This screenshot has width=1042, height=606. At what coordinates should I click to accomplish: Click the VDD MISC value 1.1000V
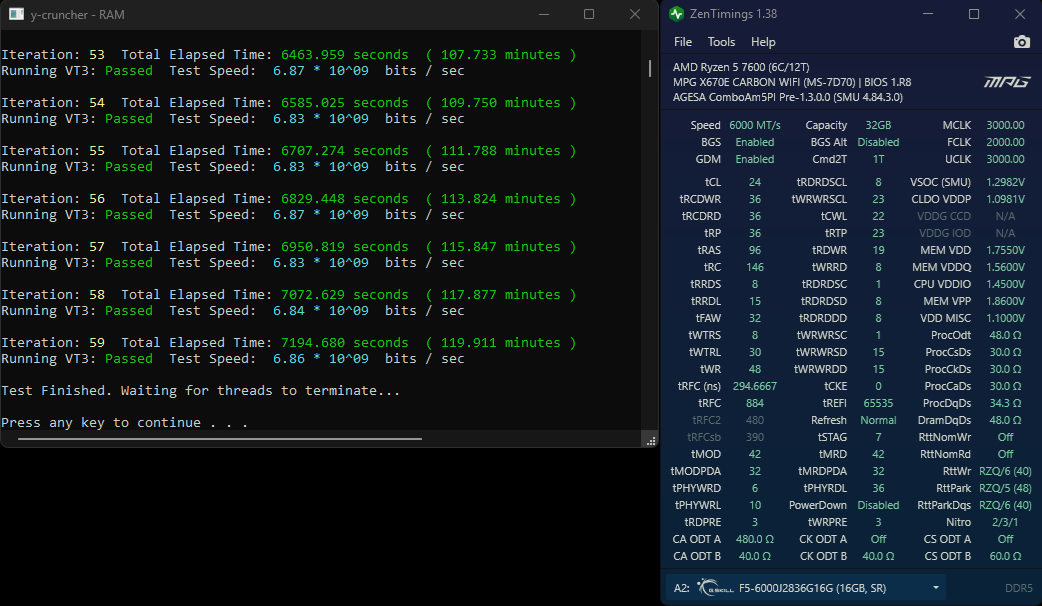click(x=1005, y=318)
